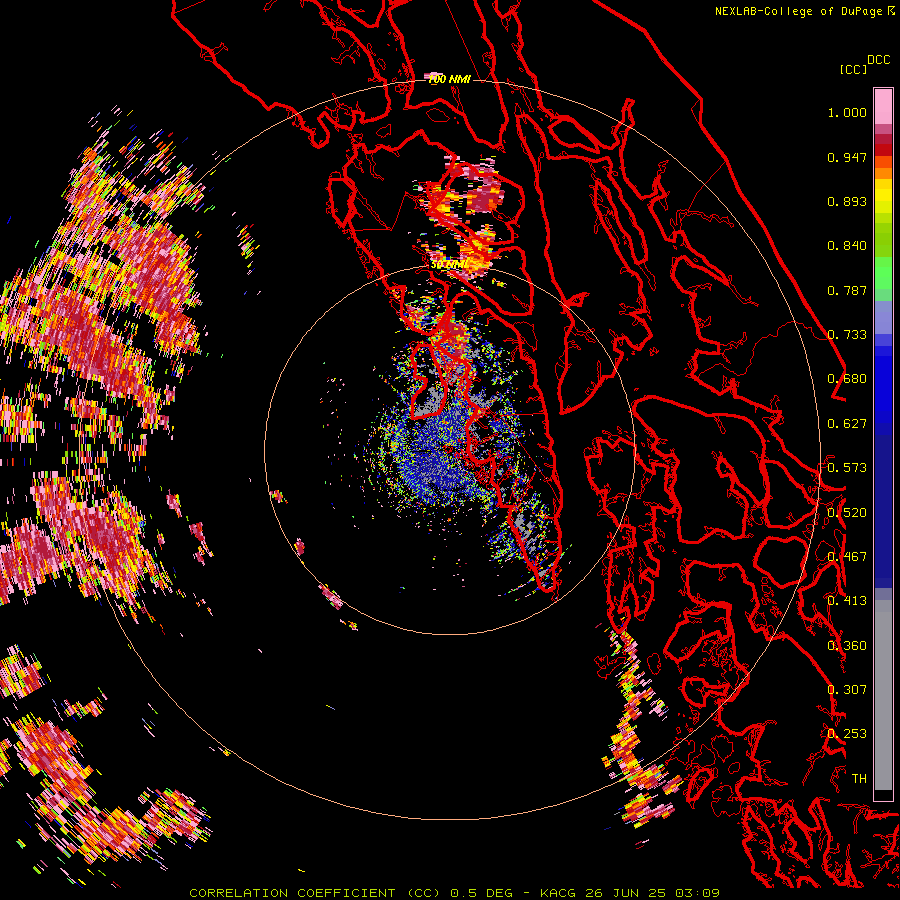Select the 0.413 legend value
This screenshot has height=900, width=900.
click(847, 601)
